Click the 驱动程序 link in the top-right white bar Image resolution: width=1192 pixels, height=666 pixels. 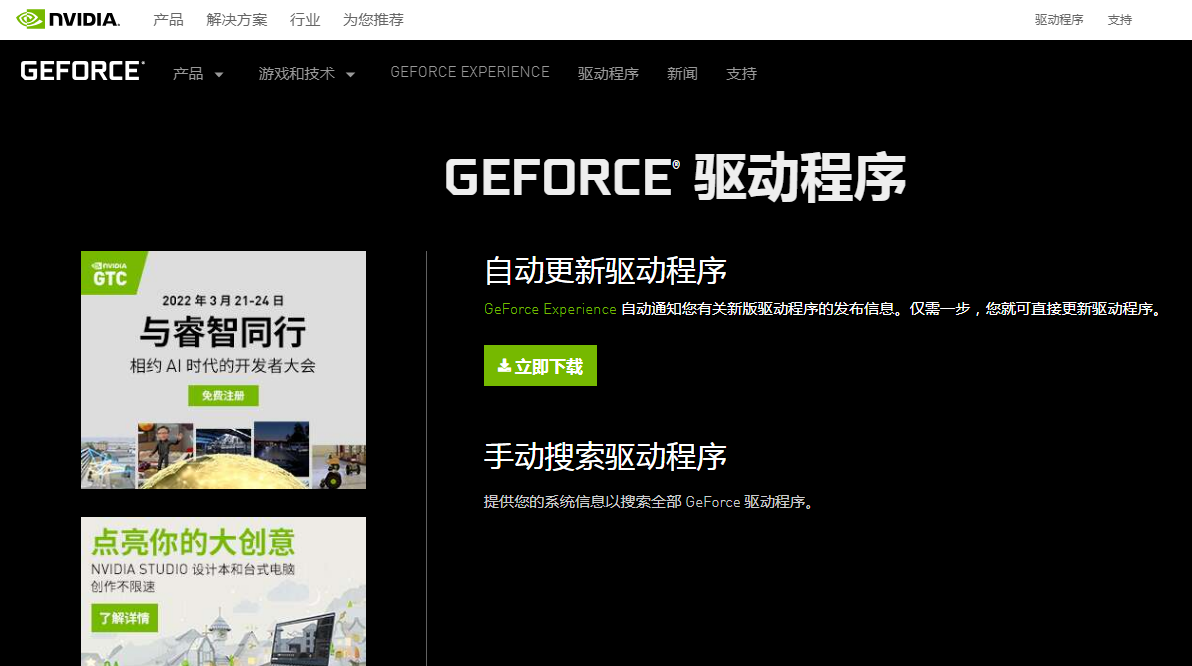pyautogui.click(x=1059, y=20)
